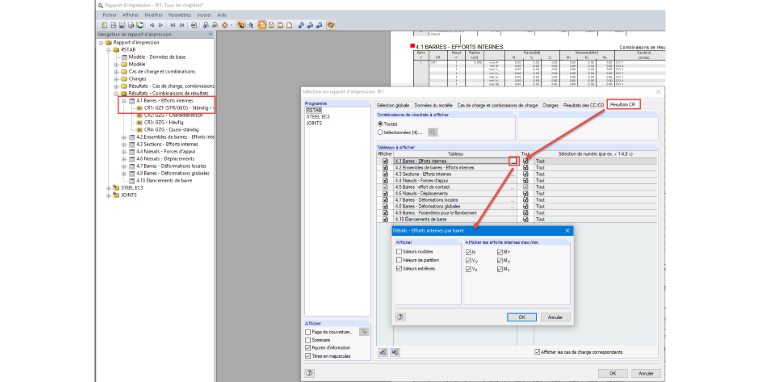Toggle Afficher les cas de charge correspondants
Viewport: 760px width, 382px height.
pos(537,352)
